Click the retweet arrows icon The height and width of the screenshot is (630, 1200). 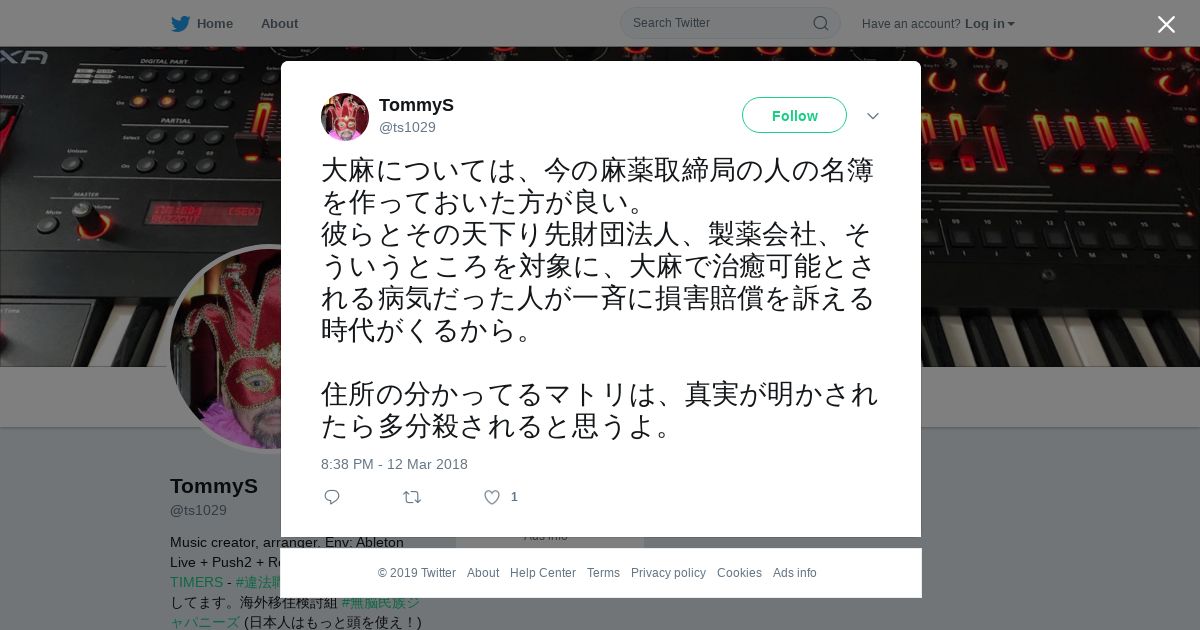[412, 497]
